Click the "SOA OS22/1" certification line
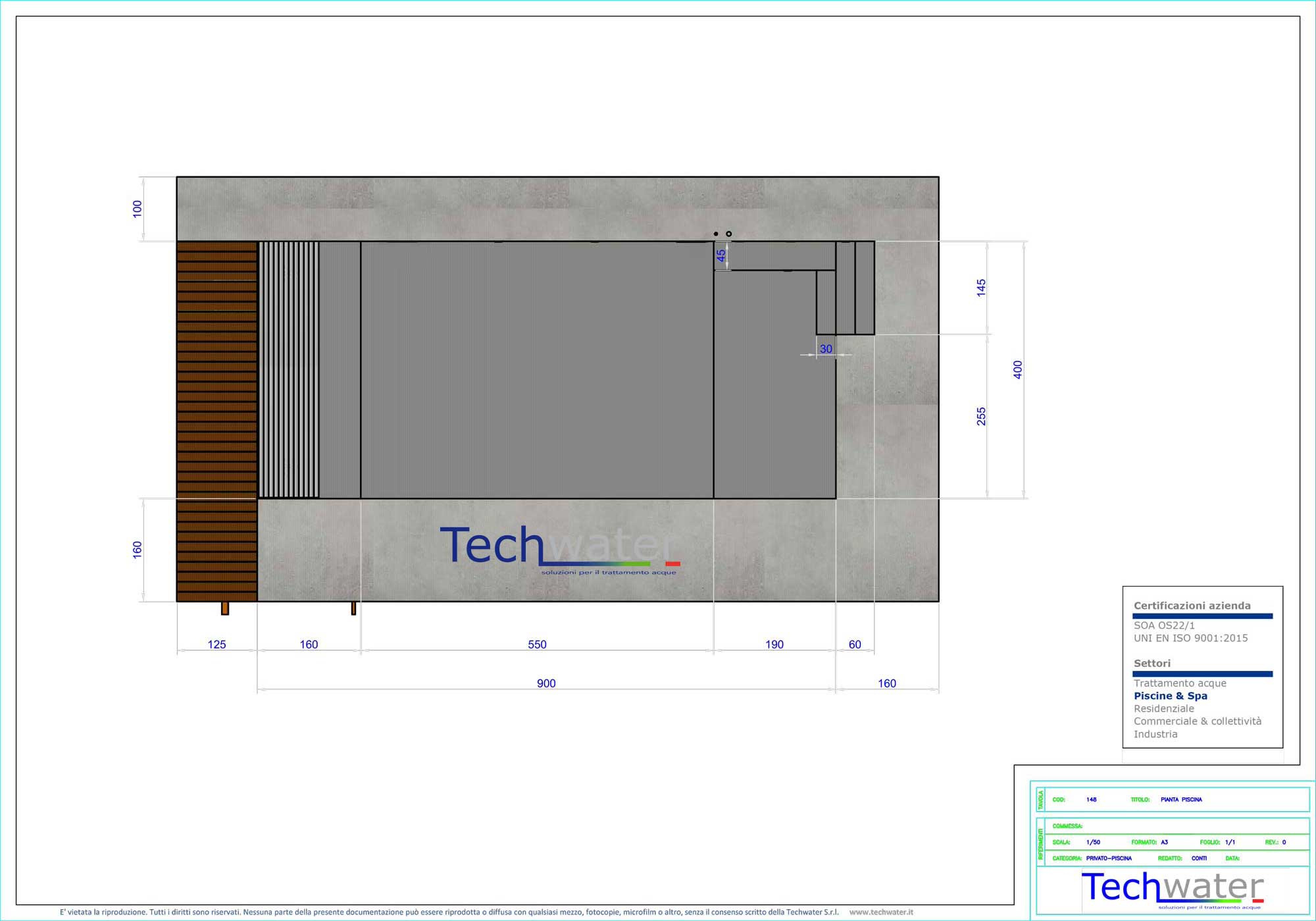This screenshot has height=921, width=1316. pos(1164,625)
